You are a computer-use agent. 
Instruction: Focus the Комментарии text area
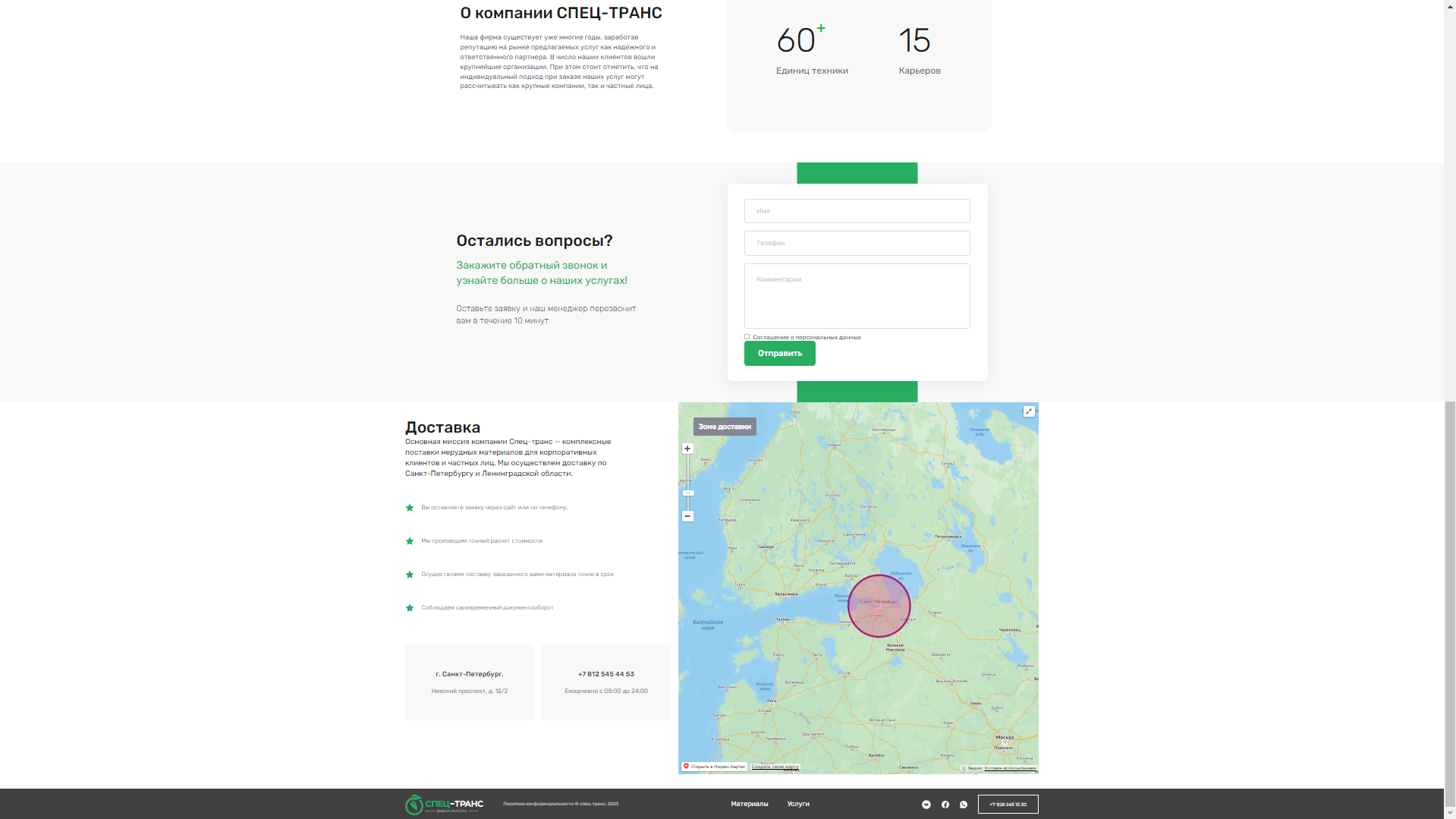(857, 296)
